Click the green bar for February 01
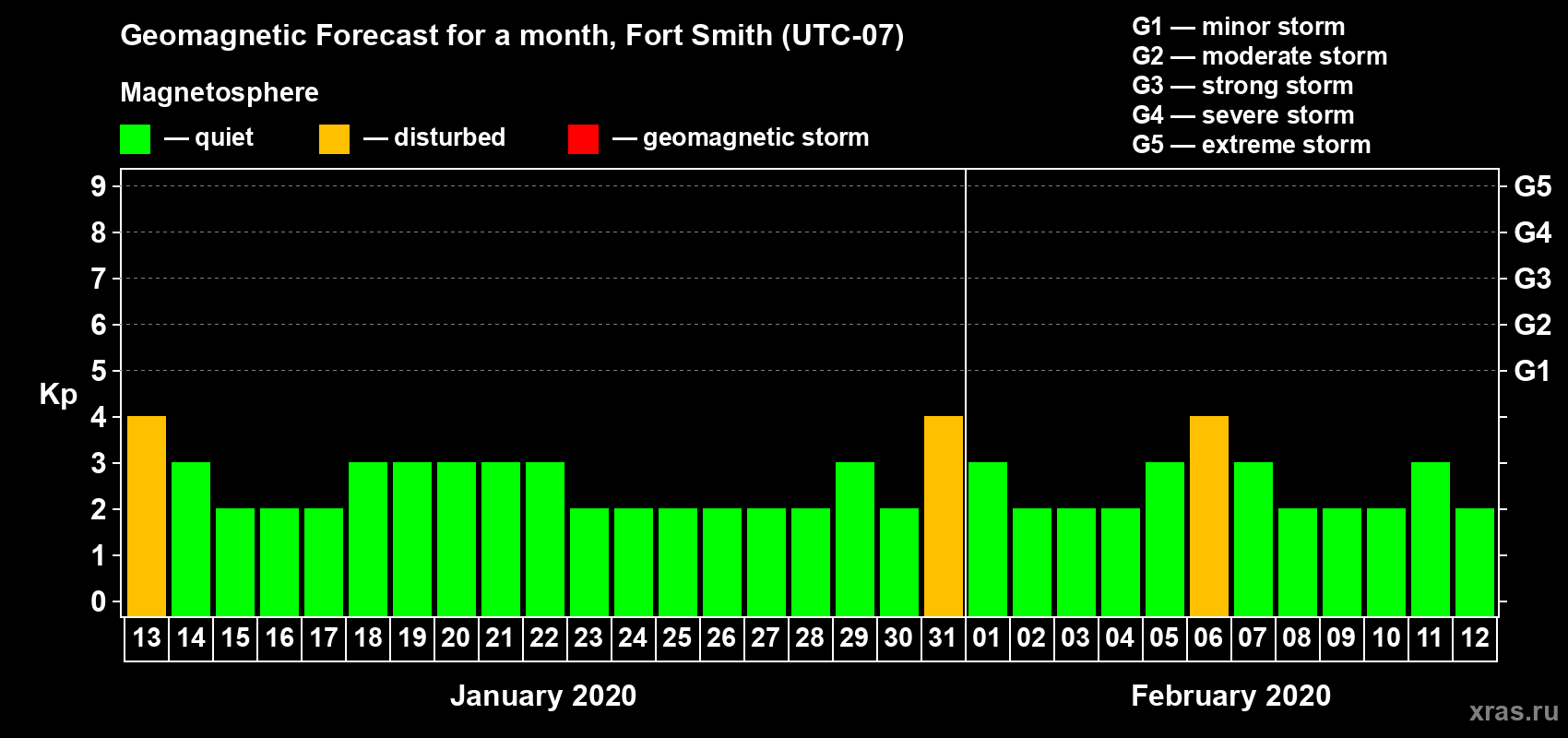The width and height of the screenshot is (1568, 738). [988, 540]
